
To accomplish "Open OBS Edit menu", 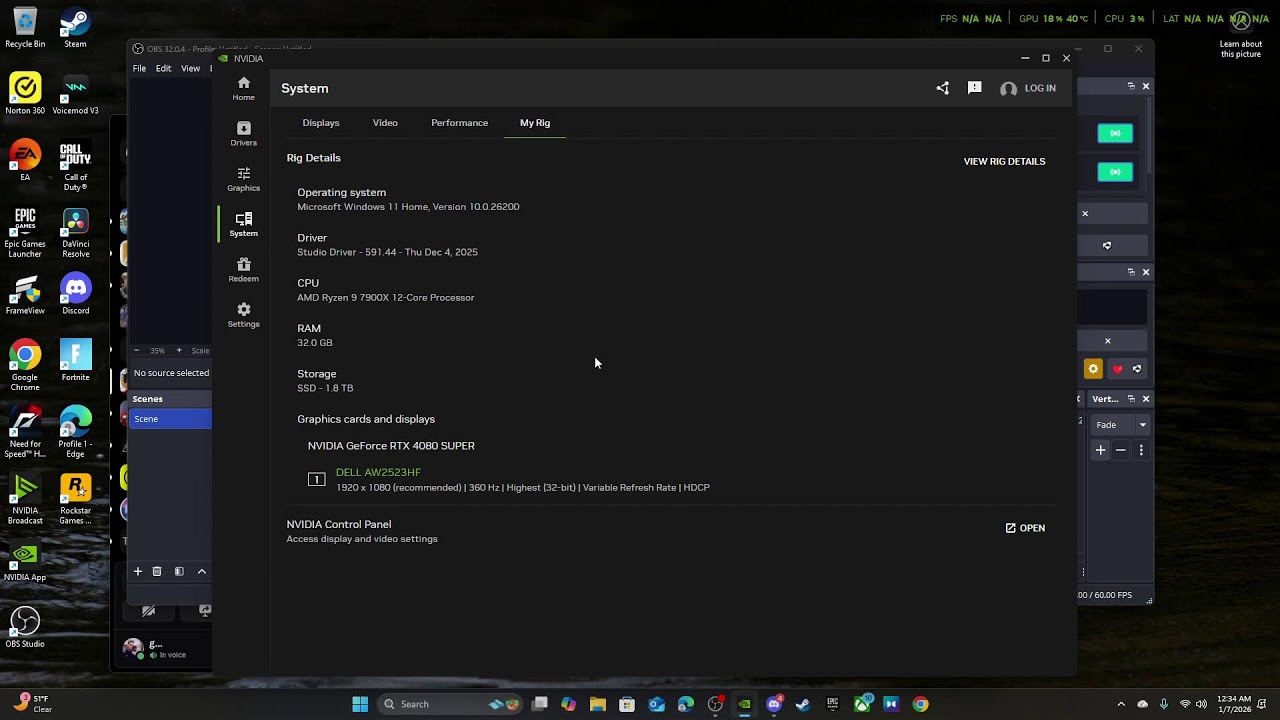I will [x=163, y=69].
